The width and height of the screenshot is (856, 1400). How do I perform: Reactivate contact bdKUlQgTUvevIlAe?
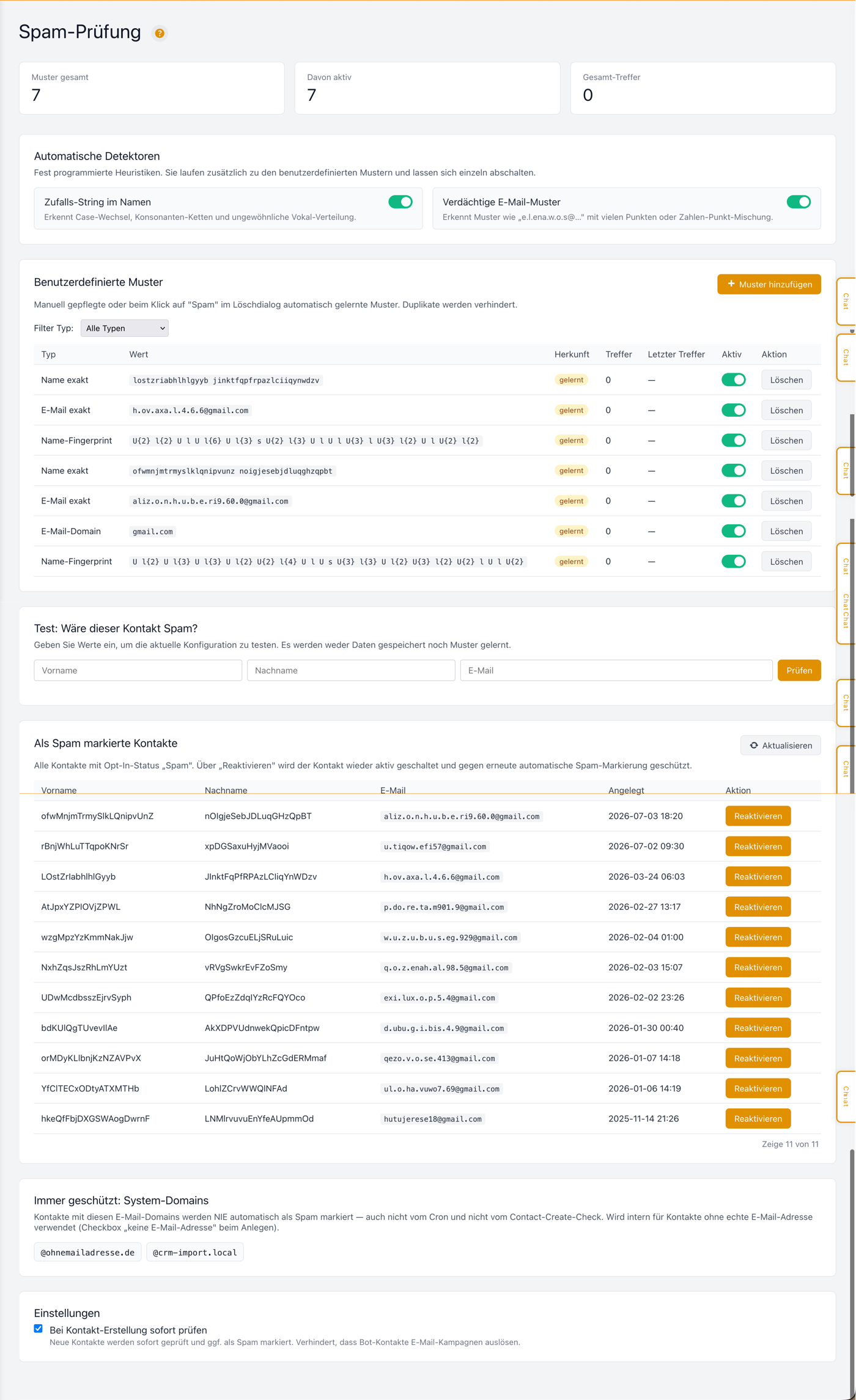click(x=758, y=1028)
